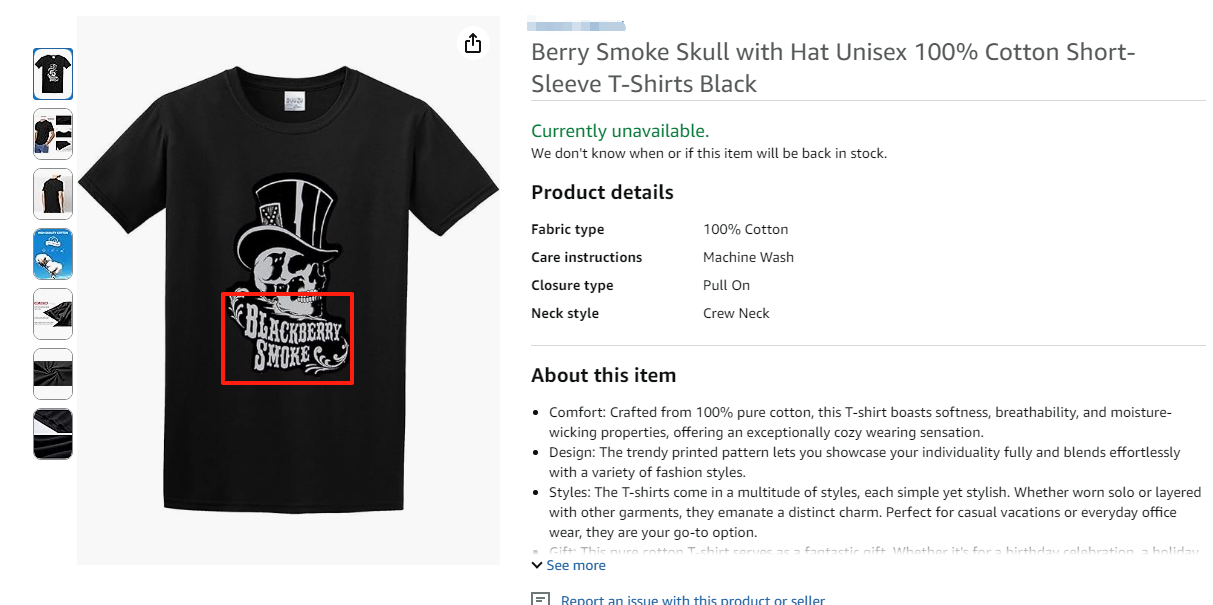Image resolution: width=1213 pixels, height=605 pixels.
Task: Select the sixth thumbnail of black fabric closeup
Action: click(x=53, y=374)
